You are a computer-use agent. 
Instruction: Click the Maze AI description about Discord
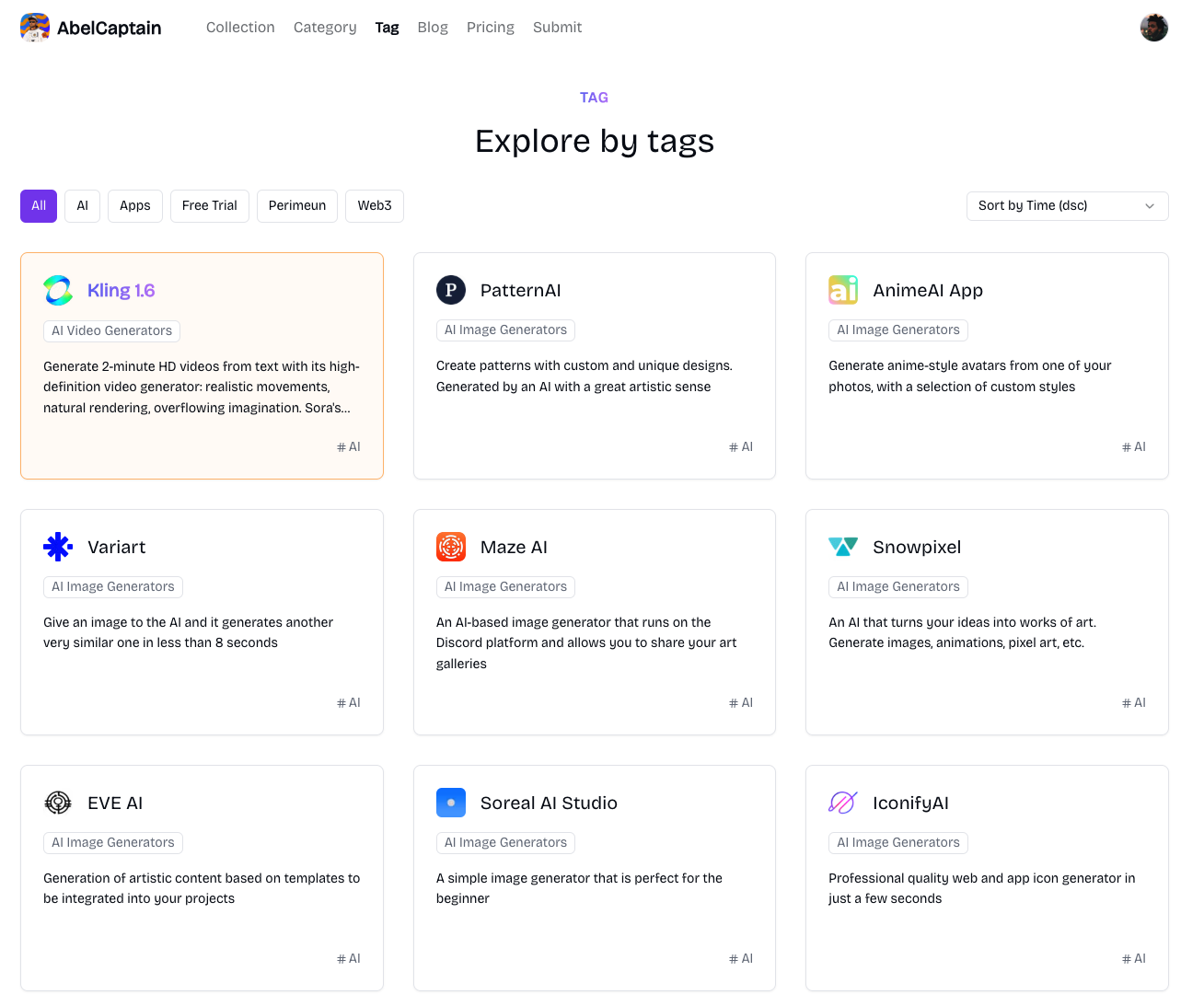tap(586, 642)
